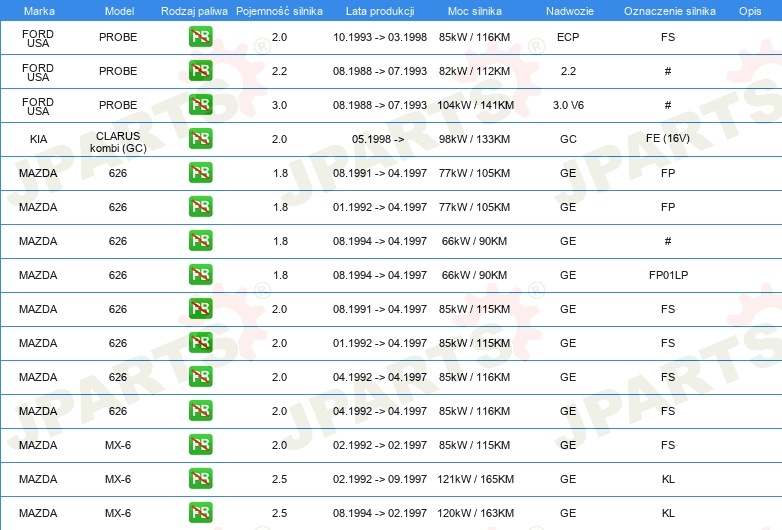
Task: Select the 3.0 V6 body cell
Action: click(x=568, y=105)
